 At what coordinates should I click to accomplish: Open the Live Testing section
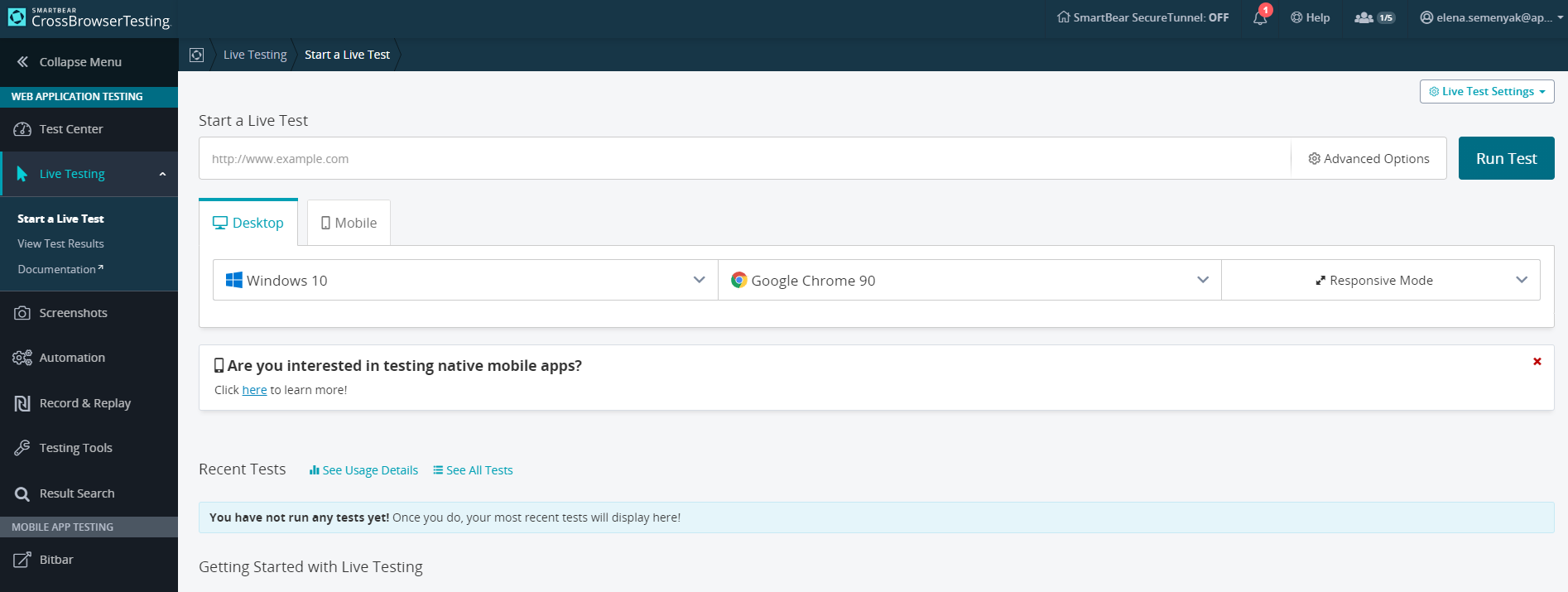(x=72, y=174)
